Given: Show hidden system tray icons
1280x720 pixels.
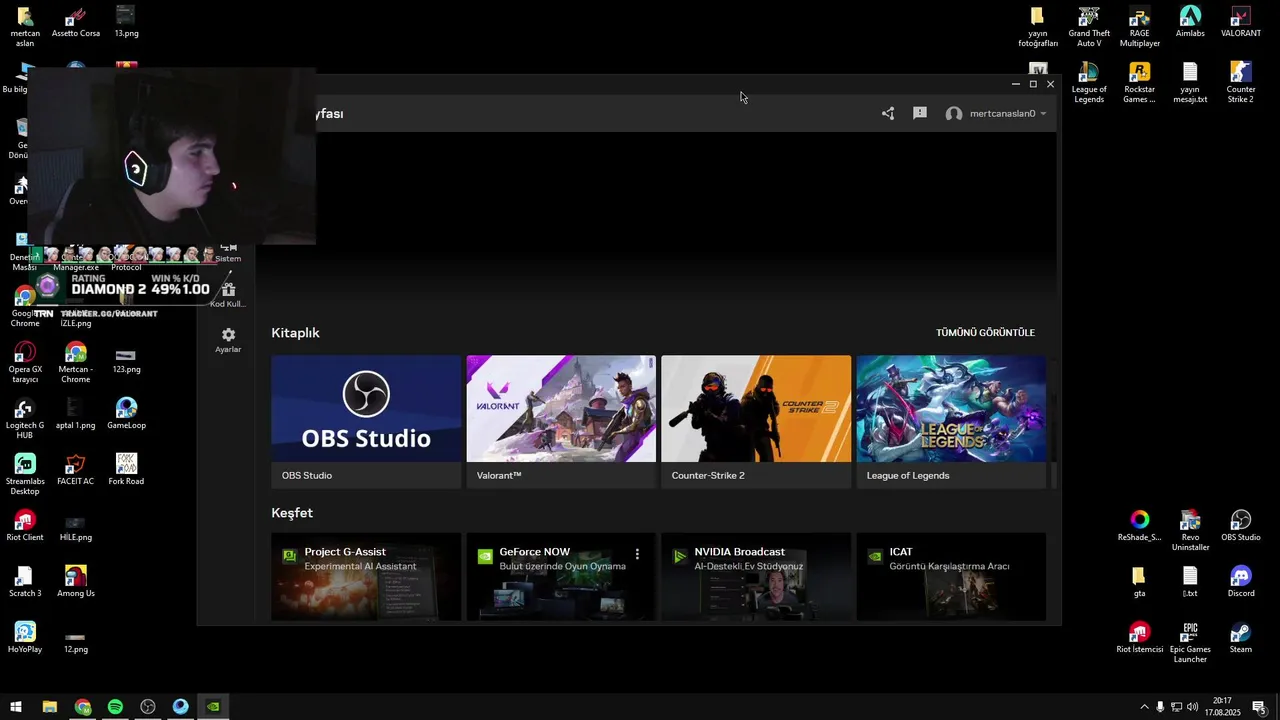Looking at the screenshot, I should point(1144,707).
